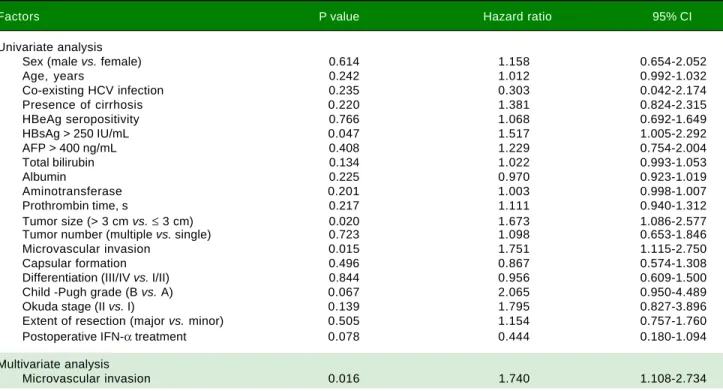Viewport: 723px width, 391px height.
Task: Click 'Microvascular invasion' in univariate section
Action: [x=86, y=249]
